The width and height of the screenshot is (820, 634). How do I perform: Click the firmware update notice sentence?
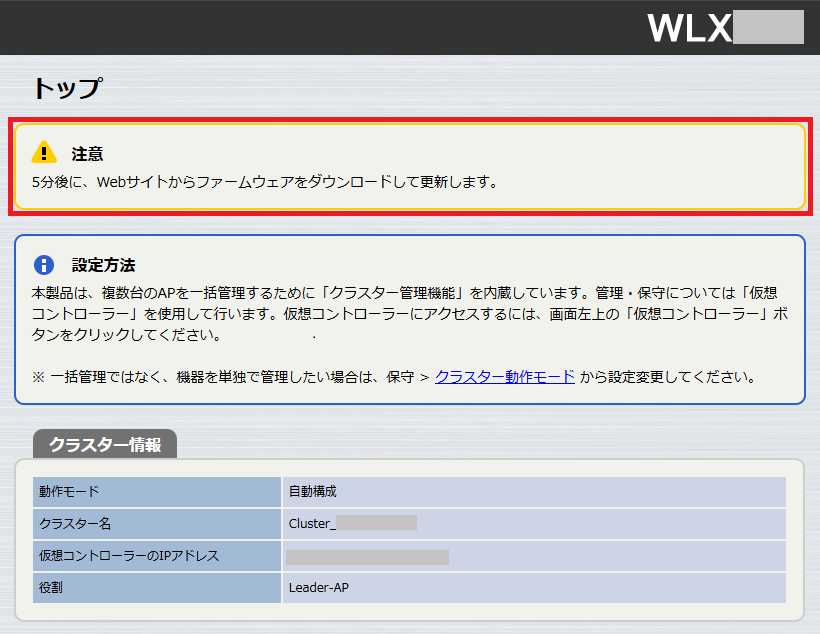coord(265,182)
